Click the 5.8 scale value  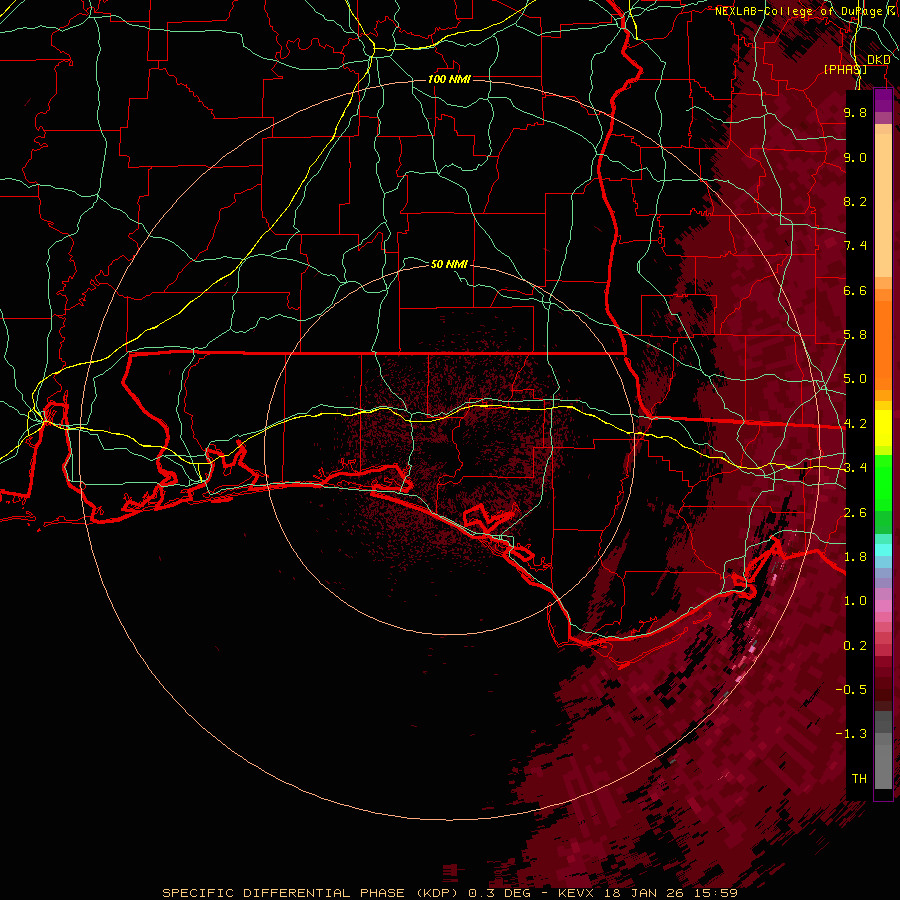tap(855, 335)
